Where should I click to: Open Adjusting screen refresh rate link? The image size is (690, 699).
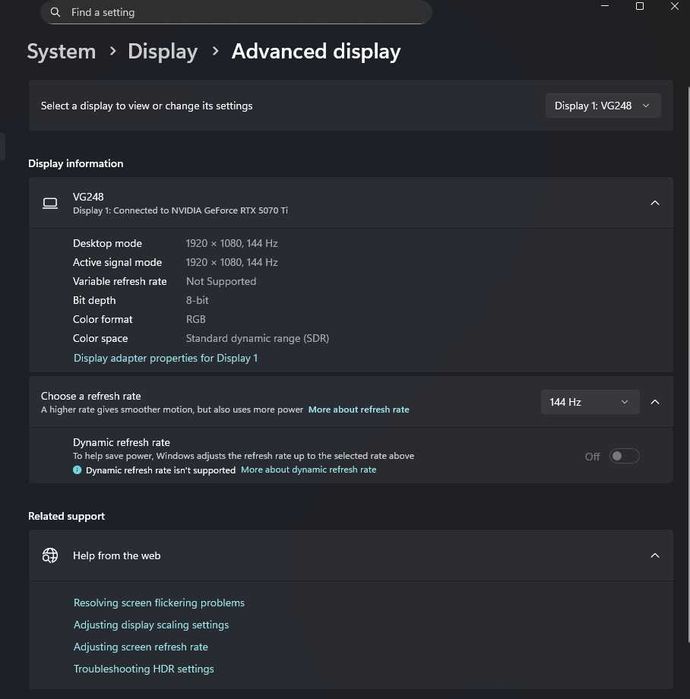pyautogui.click(x=140, y=647)
